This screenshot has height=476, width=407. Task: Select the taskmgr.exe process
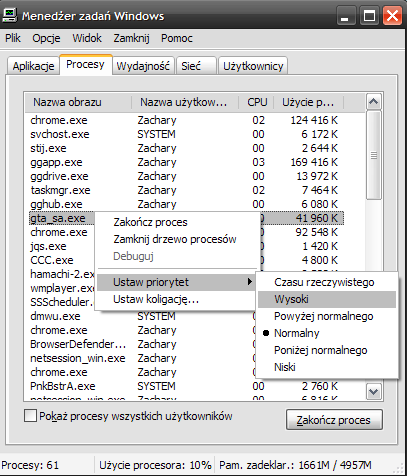(x=186, y=190)
